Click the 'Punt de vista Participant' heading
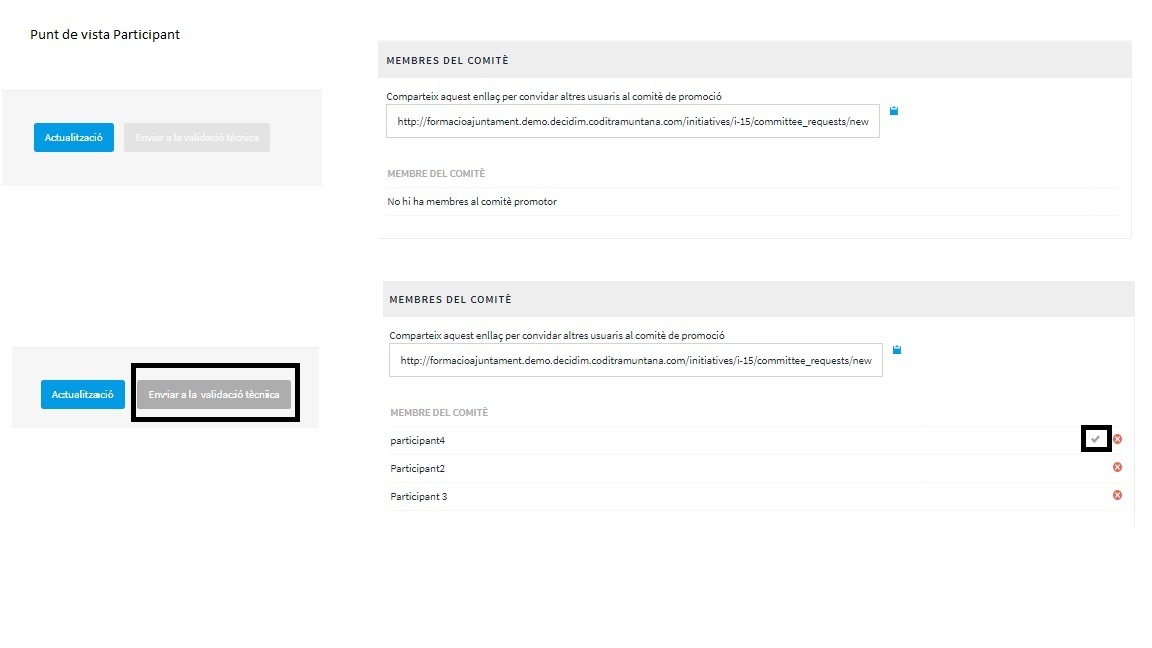This screenshot has width=1152, height=648. tap(105, 35)
